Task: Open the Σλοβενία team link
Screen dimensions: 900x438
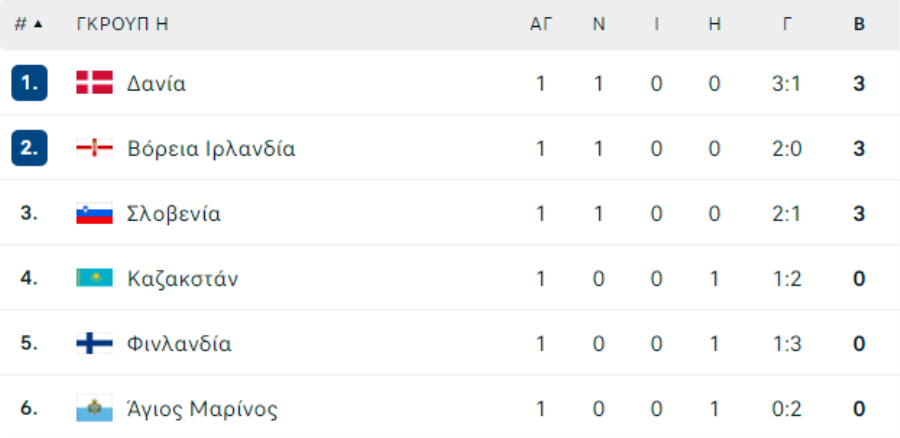Action: click(x=174, y=214)
